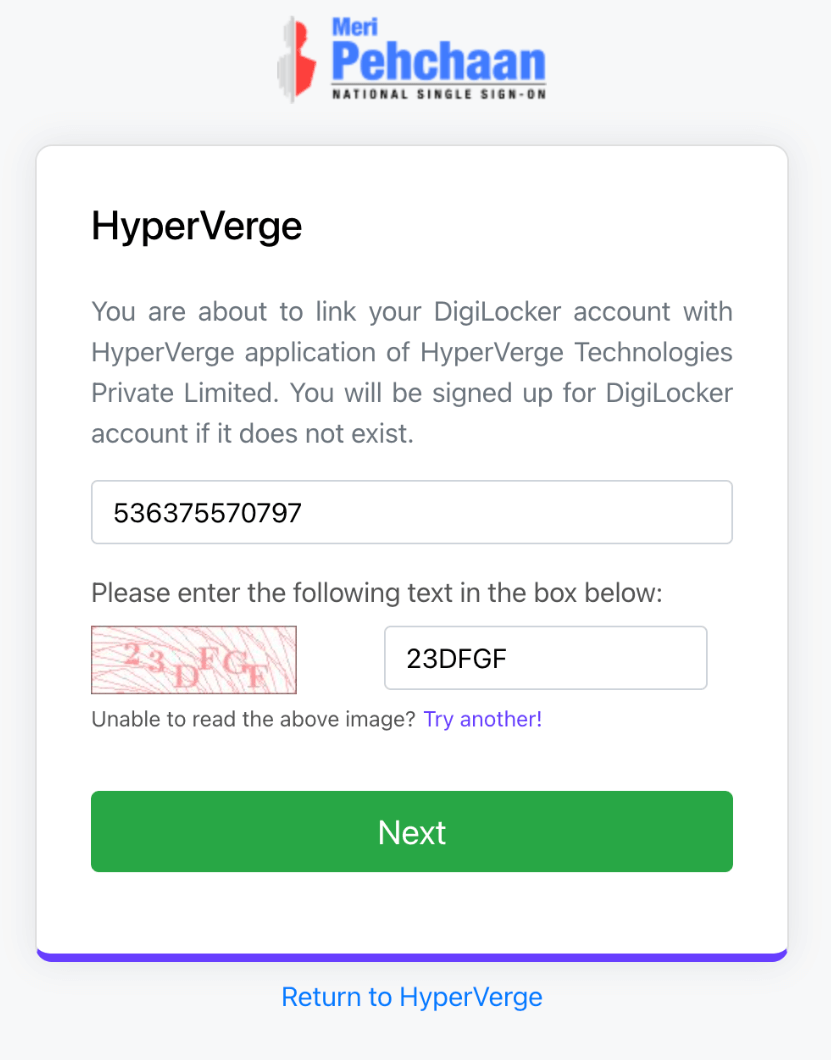The width and height of the screenshot is (831, 1060).
Task: Click the purple bar at the card bottom
Action: pyautogui.click(x=411, y=957)
